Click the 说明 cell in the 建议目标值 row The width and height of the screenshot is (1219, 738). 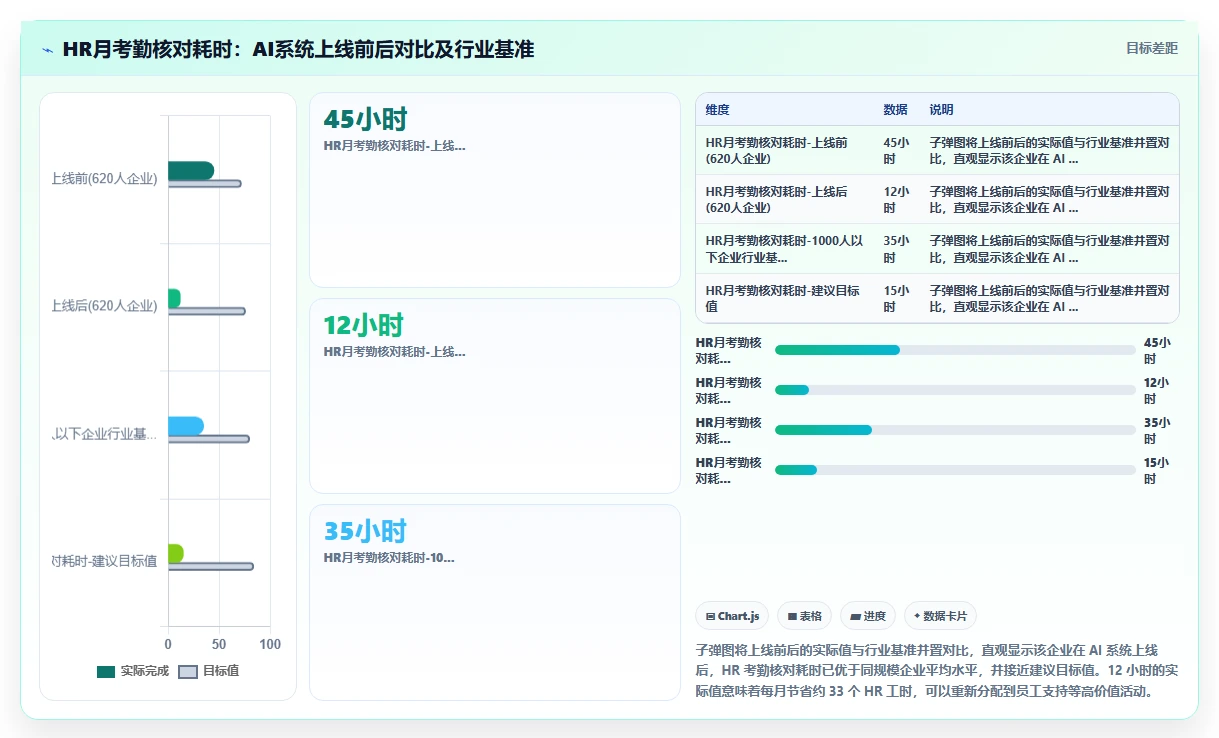click(1049, 298)
